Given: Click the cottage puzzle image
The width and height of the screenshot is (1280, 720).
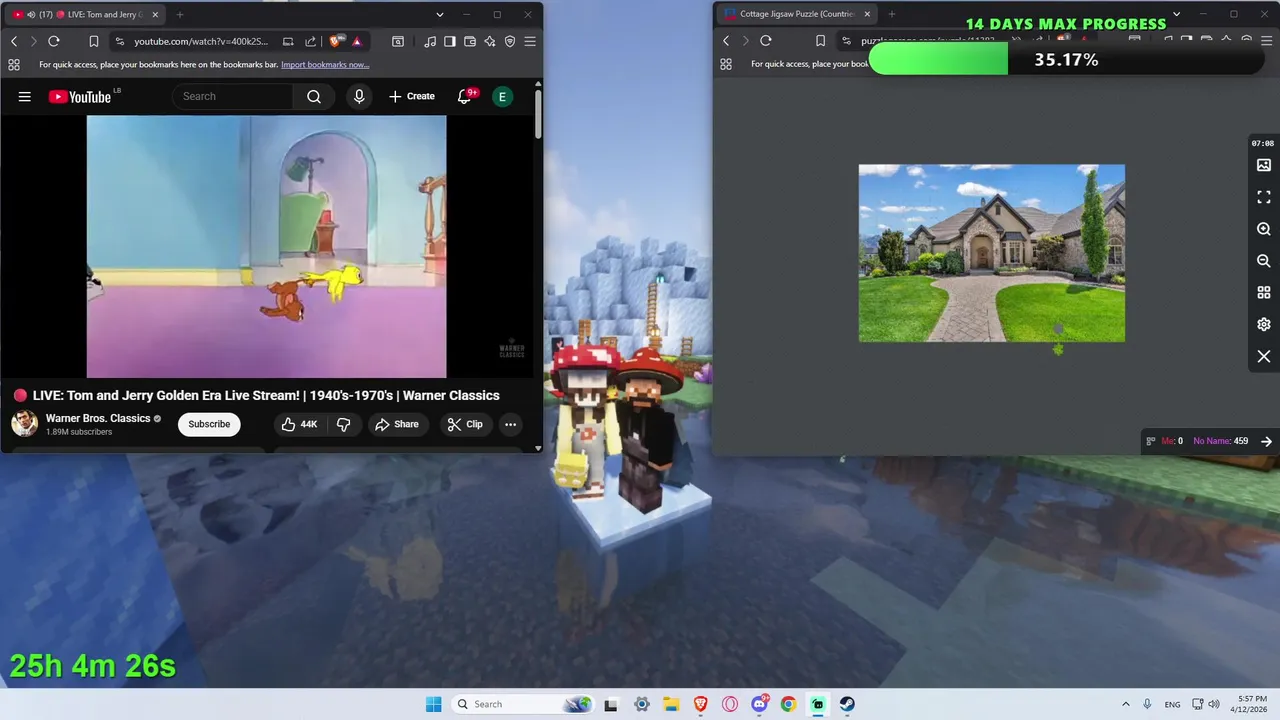Looking at the screenshot, I should [x=991, y=253].
